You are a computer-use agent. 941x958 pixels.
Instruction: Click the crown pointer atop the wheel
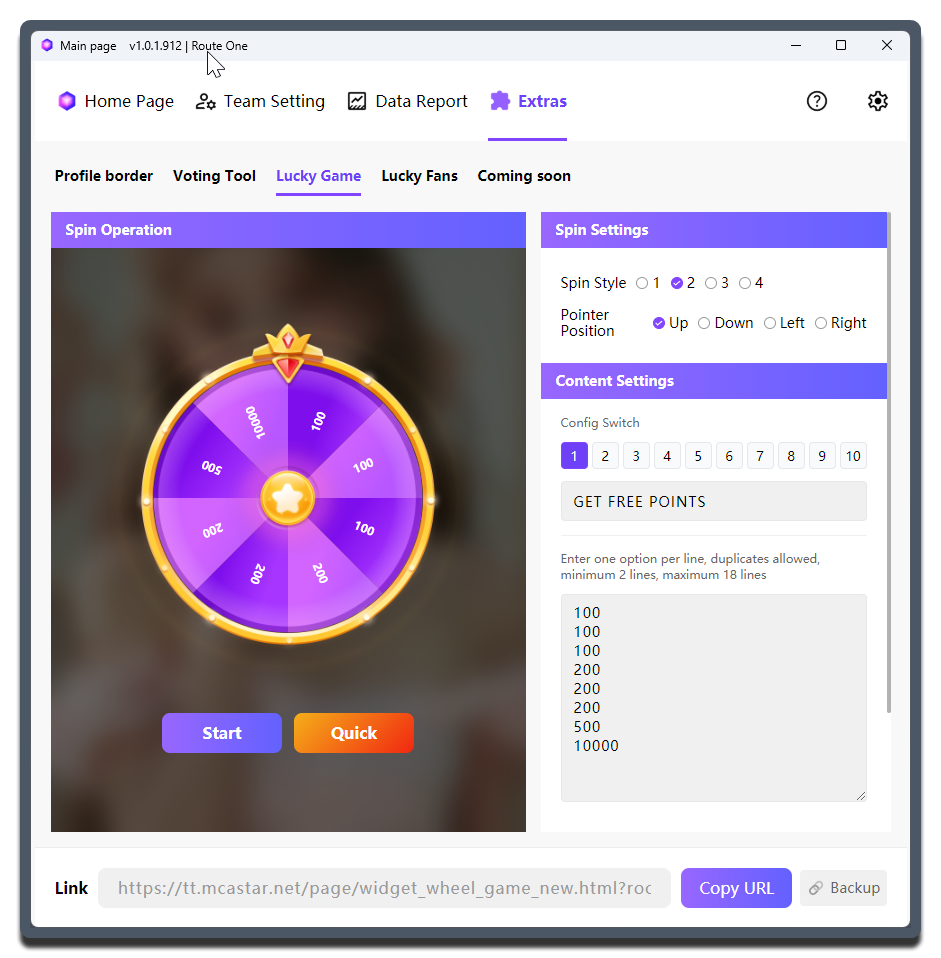click(288, 352)
